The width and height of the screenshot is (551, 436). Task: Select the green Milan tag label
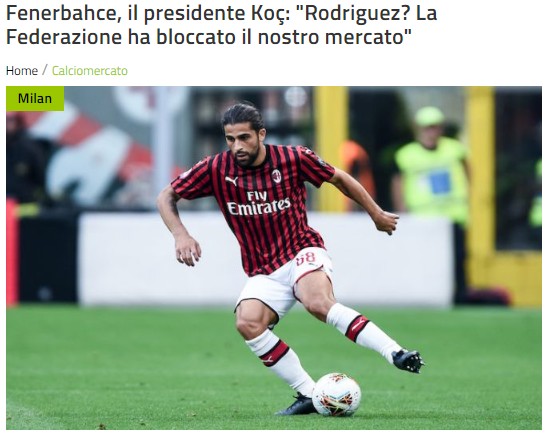35,98
